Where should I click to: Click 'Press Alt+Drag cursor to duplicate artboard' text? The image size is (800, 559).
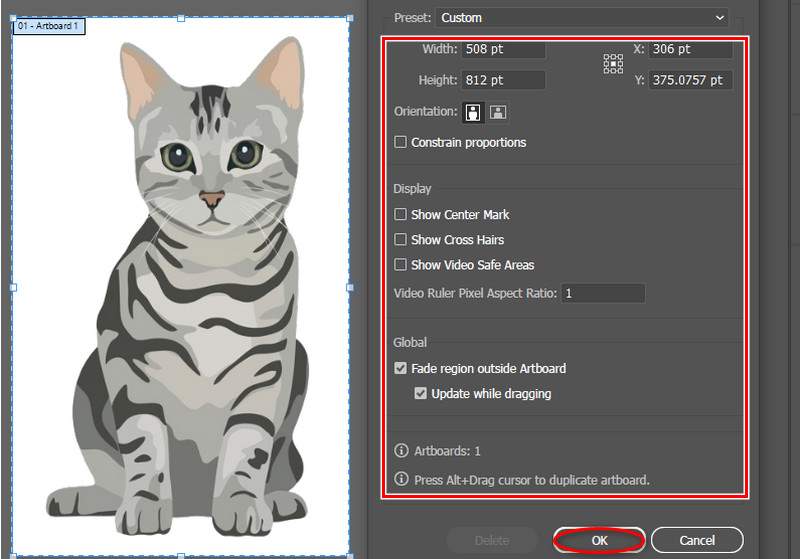click(x=532, y=480)
